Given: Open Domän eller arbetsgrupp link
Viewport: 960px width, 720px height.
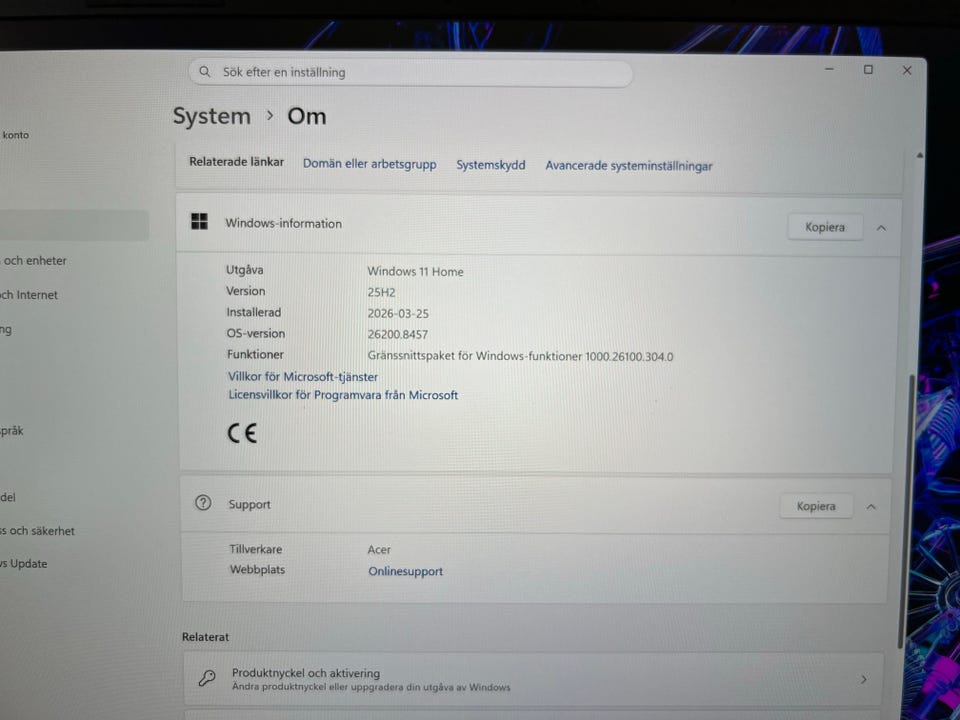Looking at the screenshot, I should click(x=370, y=164).
